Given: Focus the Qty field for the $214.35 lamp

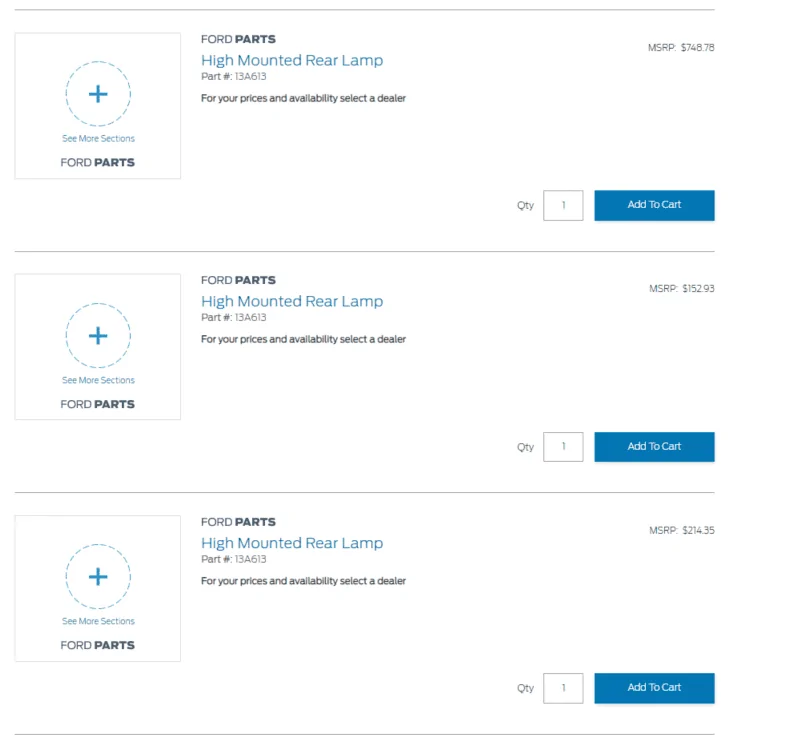Looking at the screenshot, I should [x=563, y=688].
